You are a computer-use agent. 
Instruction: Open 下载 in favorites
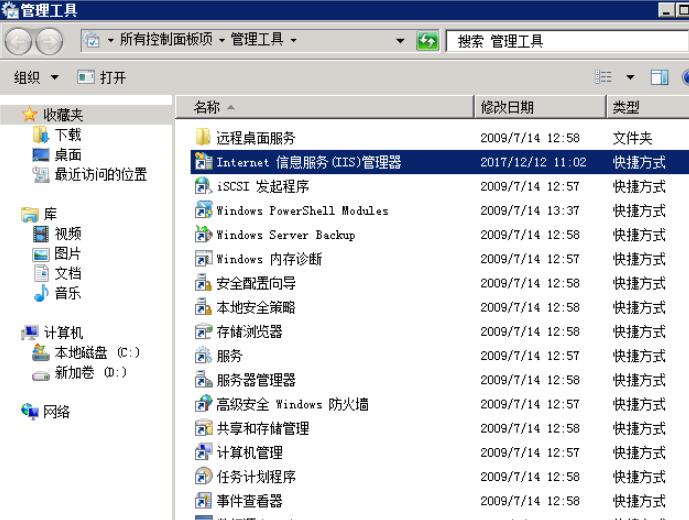[68, 135]
